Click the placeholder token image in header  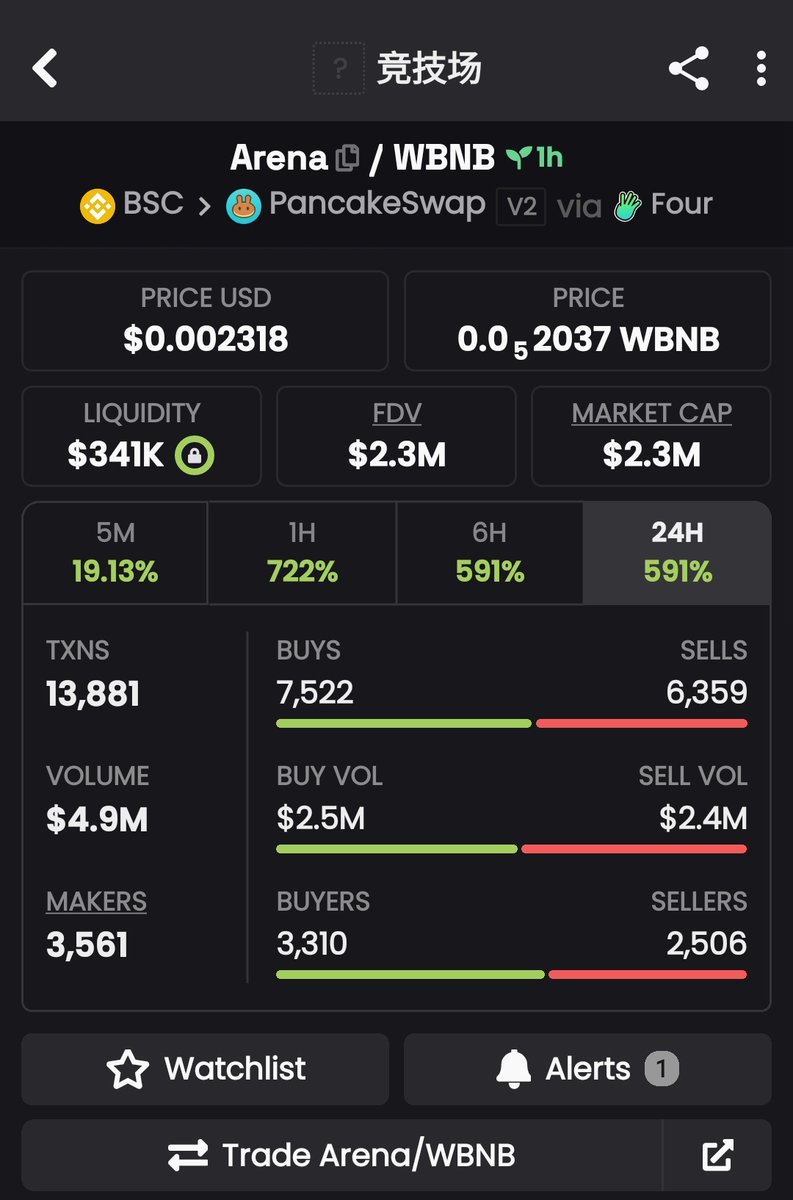(x=338, y=69)
